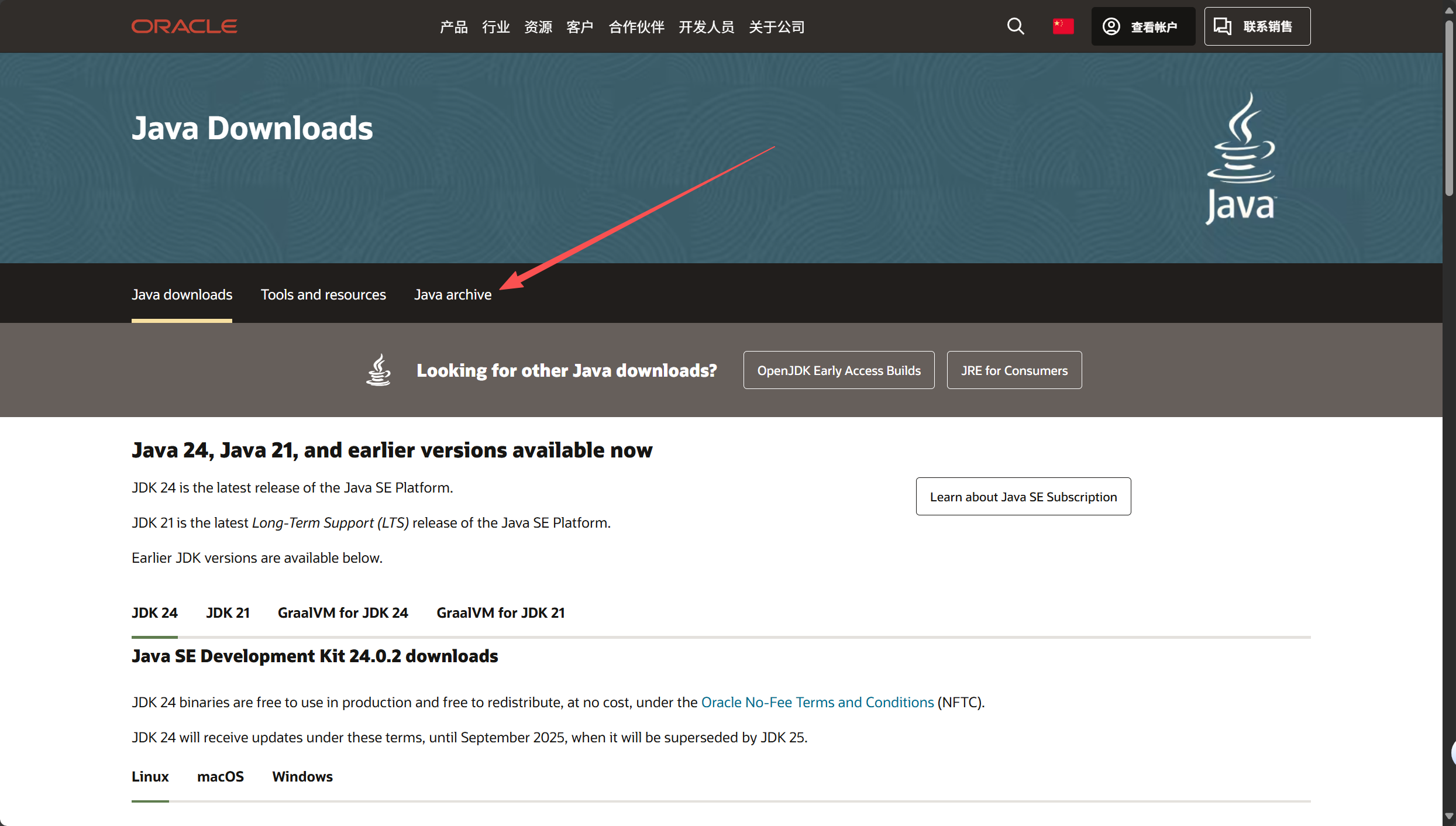Image resolution: width=1456 pixels, height=826 pixels.
Task: Click the contact sales chat icon
Action: click(x=1223, y=26)
